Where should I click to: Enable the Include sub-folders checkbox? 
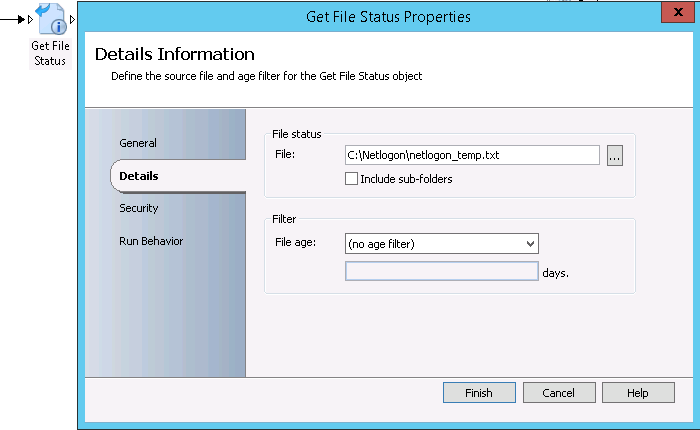[x=351, y=179]
